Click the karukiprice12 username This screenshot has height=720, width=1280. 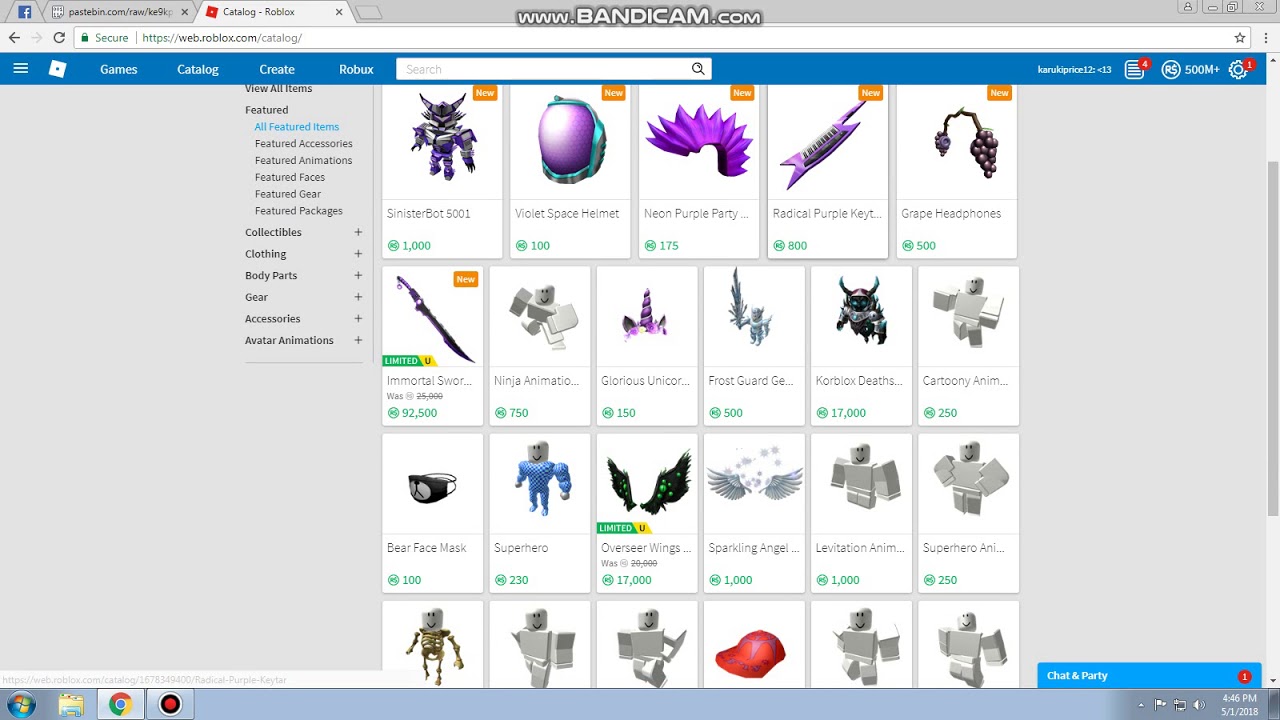[x=1074, y=69]
